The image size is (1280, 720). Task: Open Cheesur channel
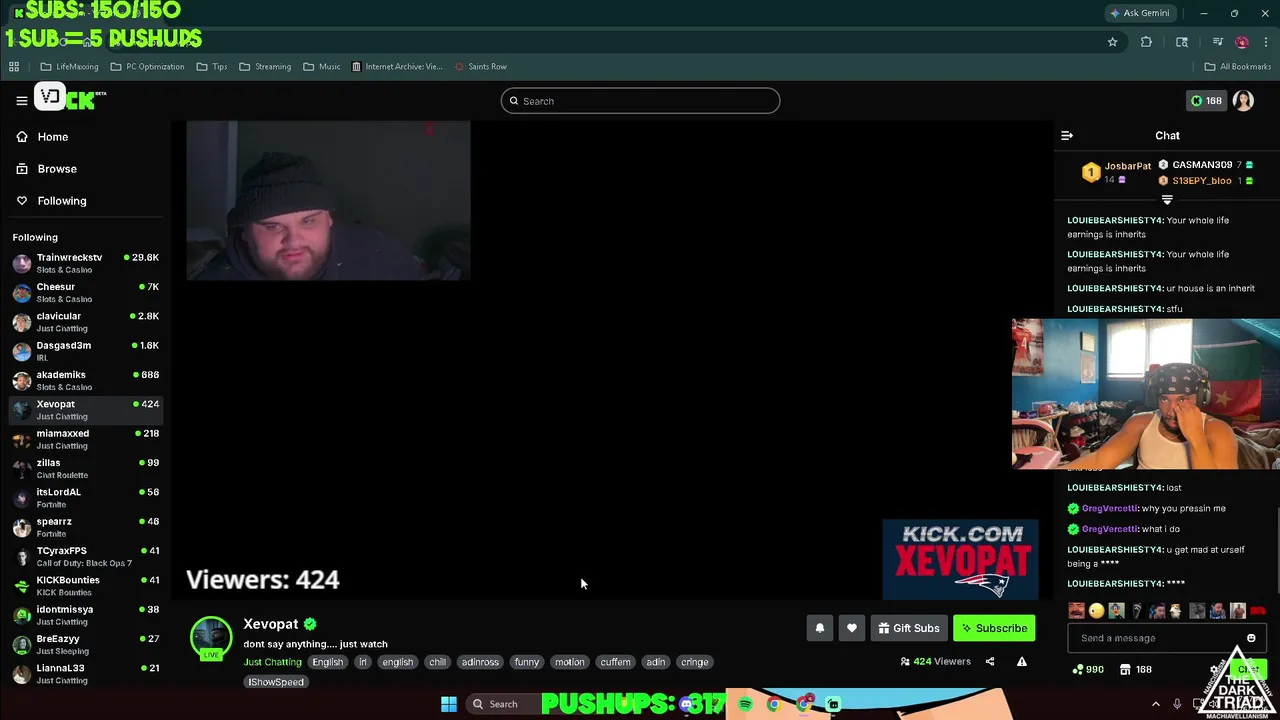pos(85,292)
